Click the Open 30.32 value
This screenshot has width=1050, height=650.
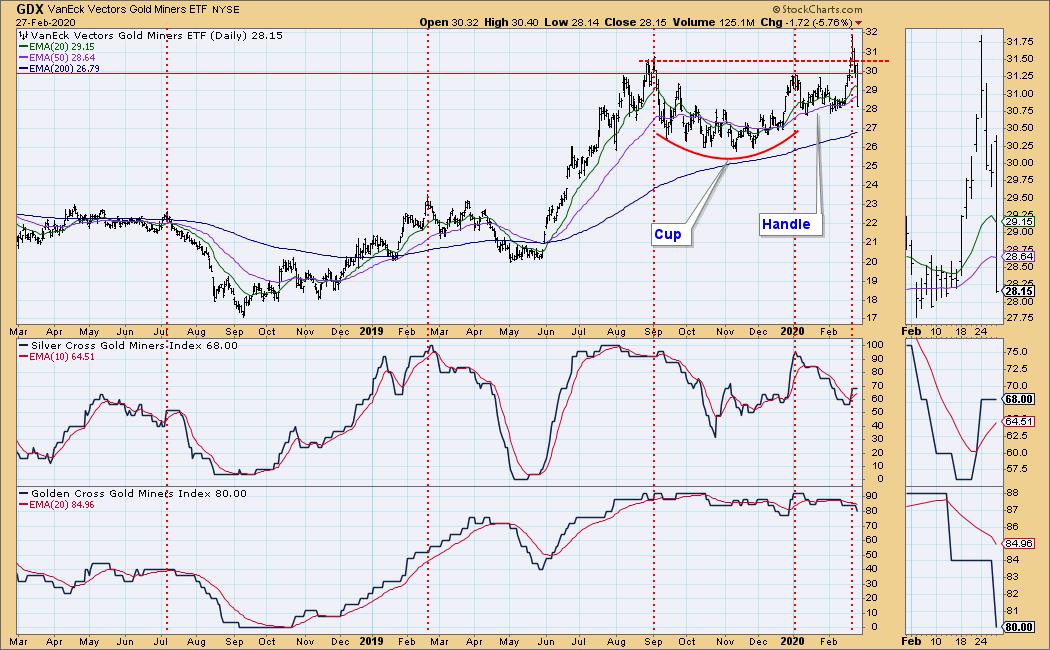click(448, 22)
